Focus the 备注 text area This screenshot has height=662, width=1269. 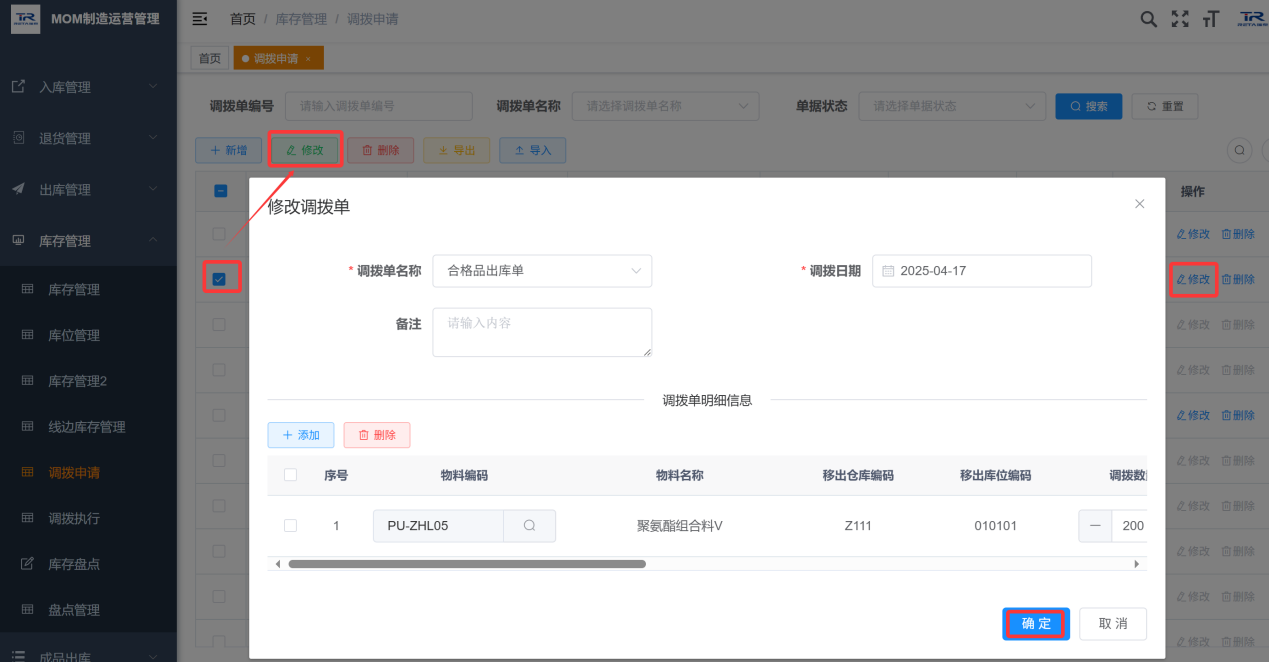542,332
